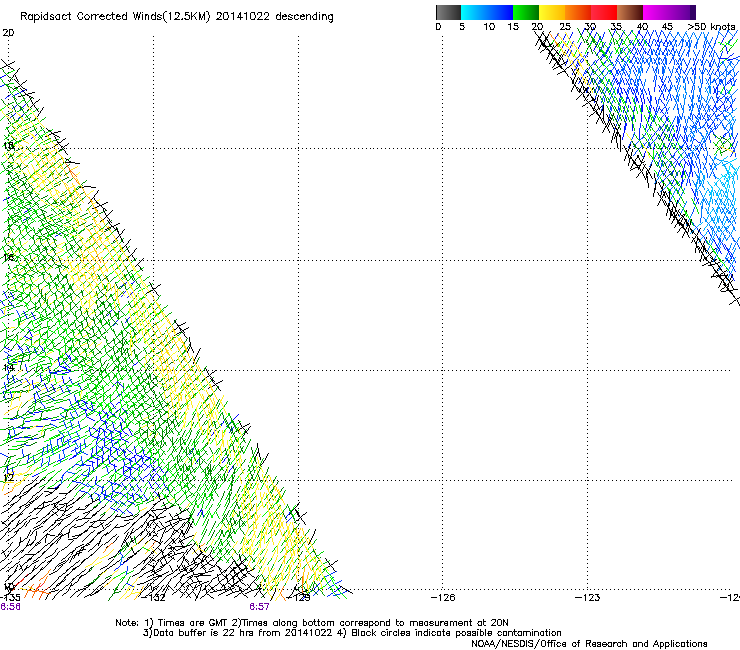The width and height of the screenshot is (740, 650).
Task: Click the red 30-35 knots legend segment
Action: (x=604, y=12)
